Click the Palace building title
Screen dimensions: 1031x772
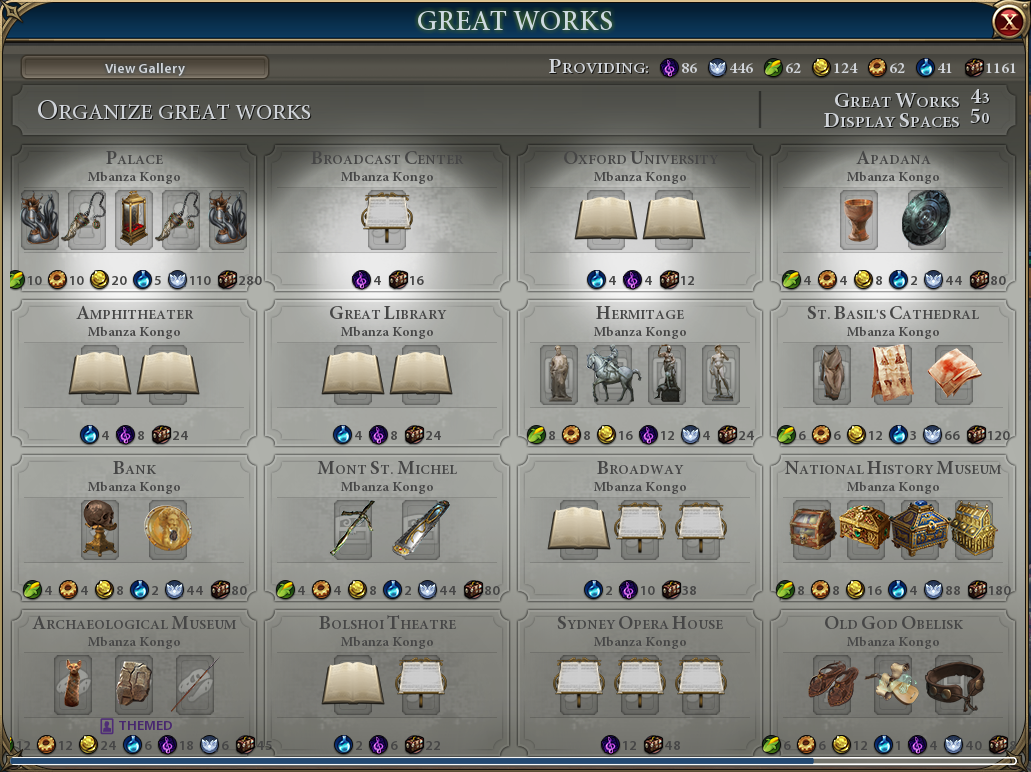pyautogui.click(x=134, y=158)
